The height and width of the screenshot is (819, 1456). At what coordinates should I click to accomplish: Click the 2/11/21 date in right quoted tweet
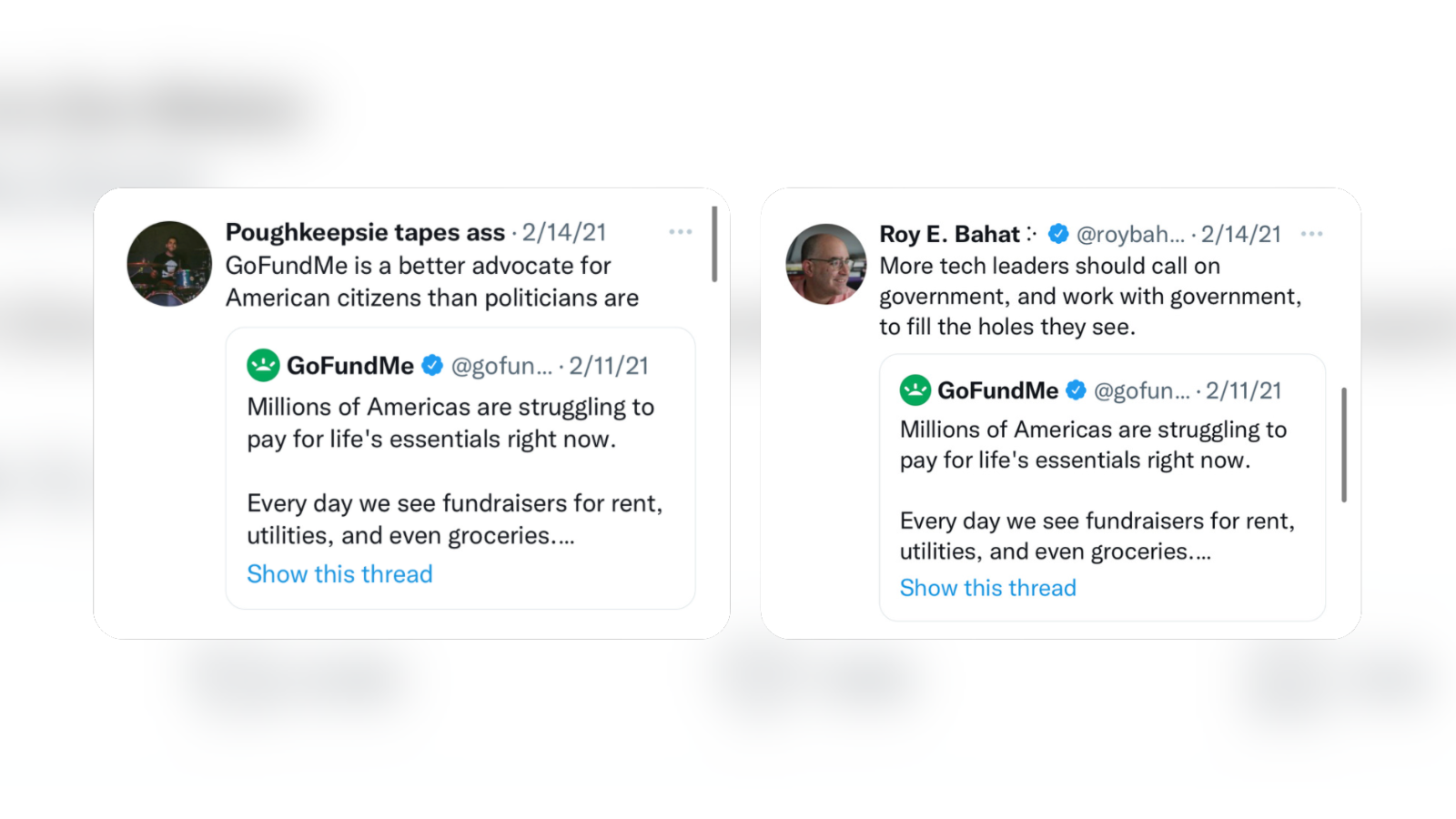1244,391
